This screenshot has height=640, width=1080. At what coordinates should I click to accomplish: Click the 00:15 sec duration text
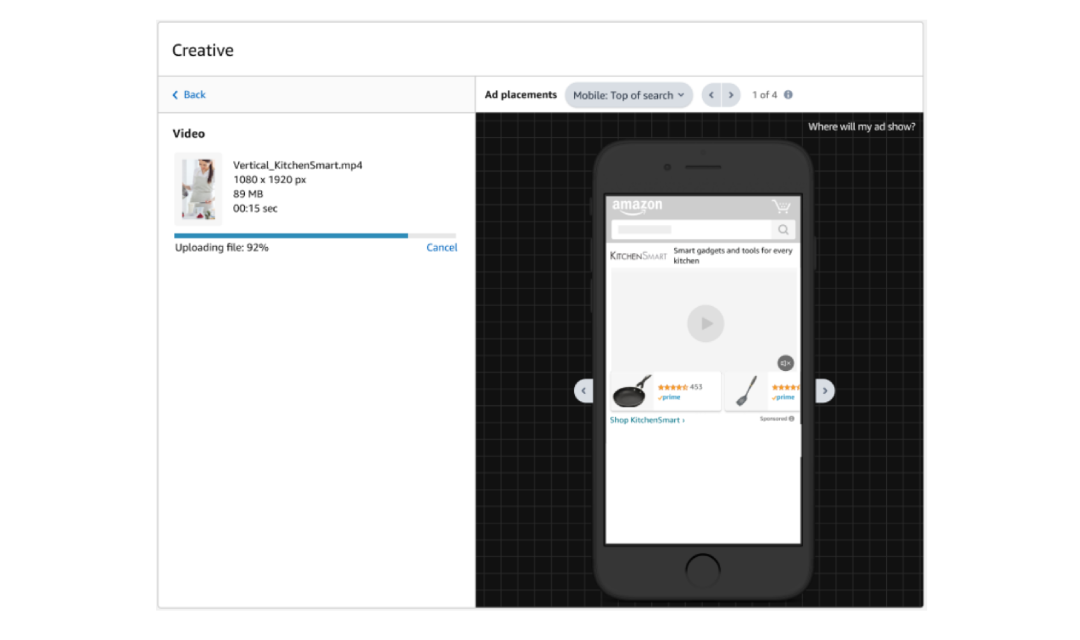[256, 209]
